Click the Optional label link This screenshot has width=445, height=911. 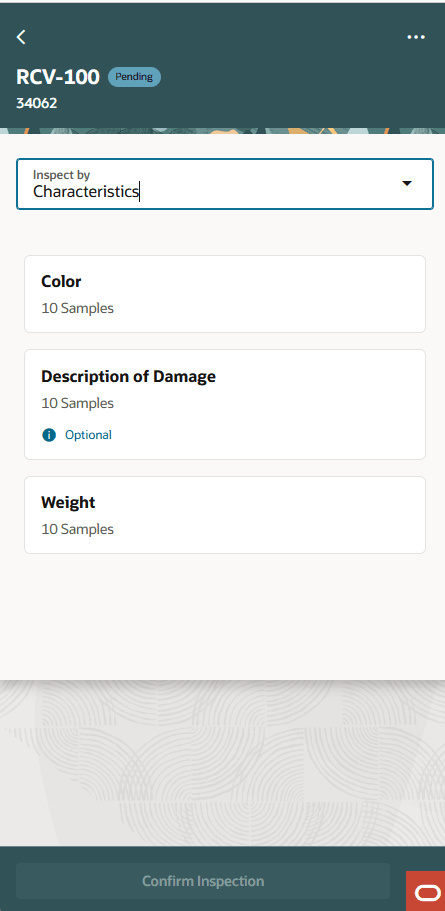(x=88, y=435)
